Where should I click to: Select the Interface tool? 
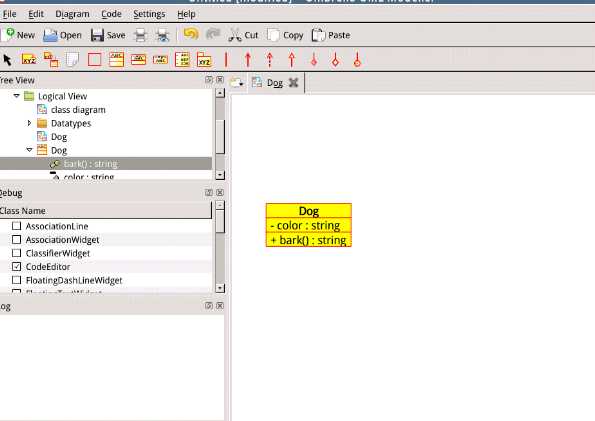(x=138, y=60)
